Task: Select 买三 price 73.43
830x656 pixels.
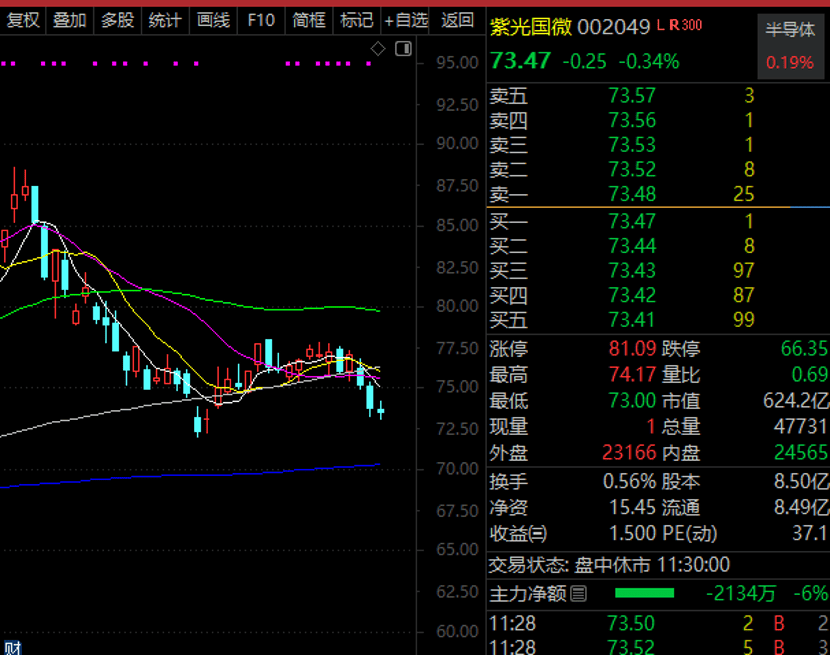Action: (632, 271)
